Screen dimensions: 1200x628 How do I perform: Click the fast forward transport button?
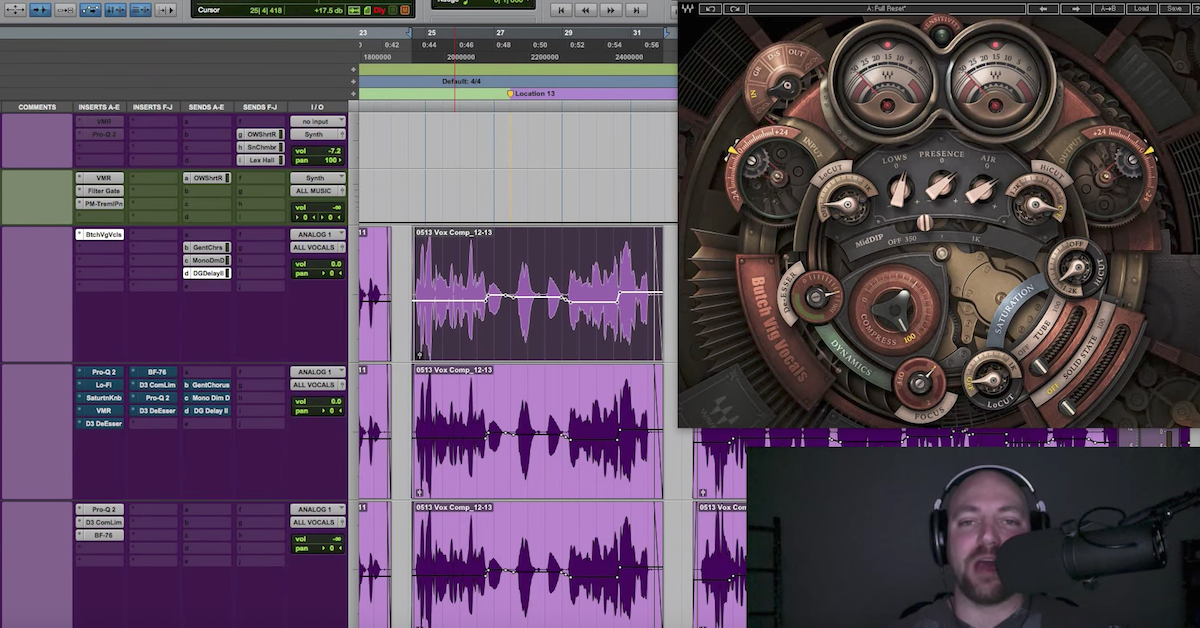[611, 10]
